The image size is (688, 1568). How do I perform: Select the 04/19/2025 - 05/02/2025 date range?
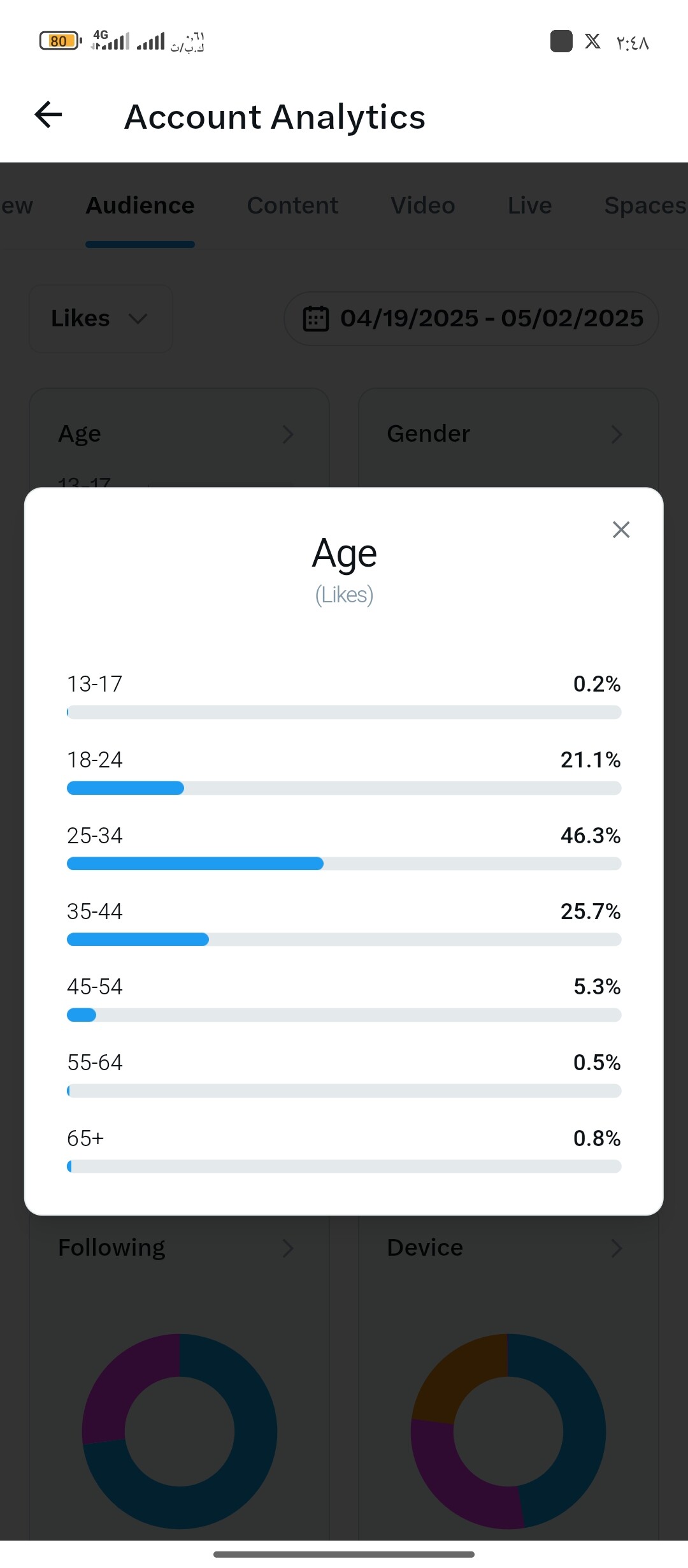[x=491, y=319]
